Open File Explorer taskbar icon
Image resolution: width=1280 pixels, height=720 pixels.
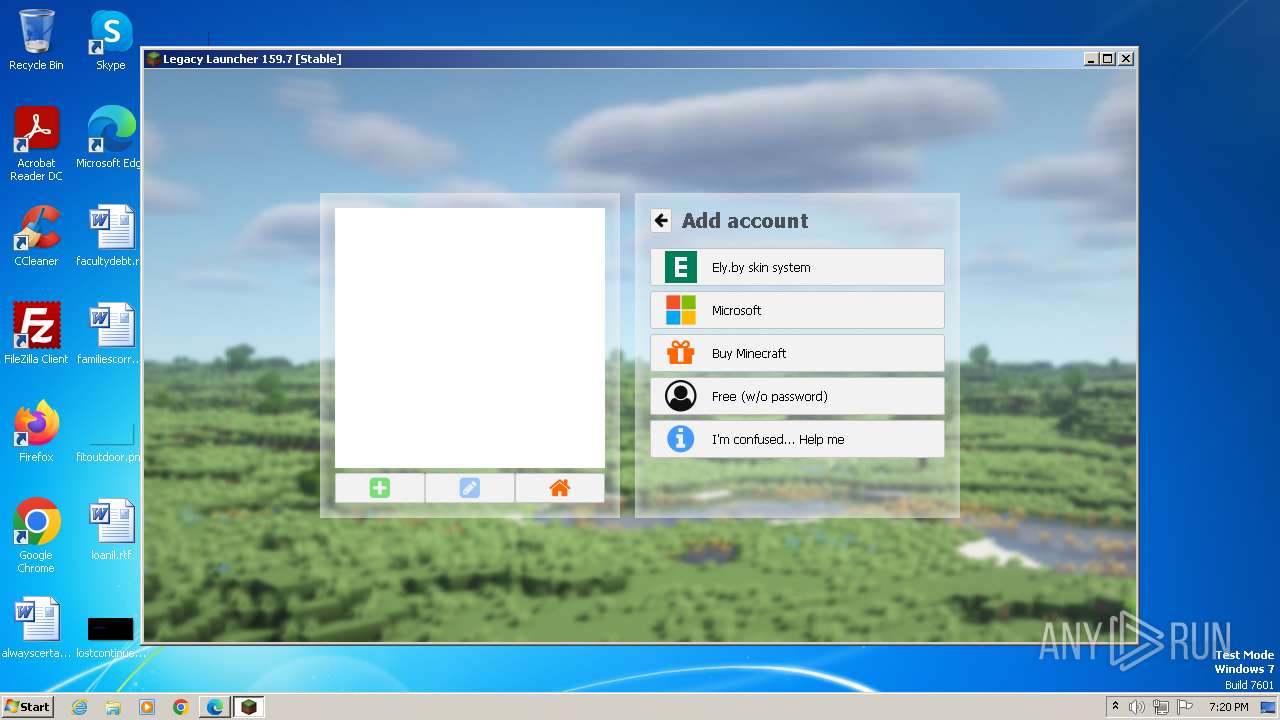click(113, 707)
